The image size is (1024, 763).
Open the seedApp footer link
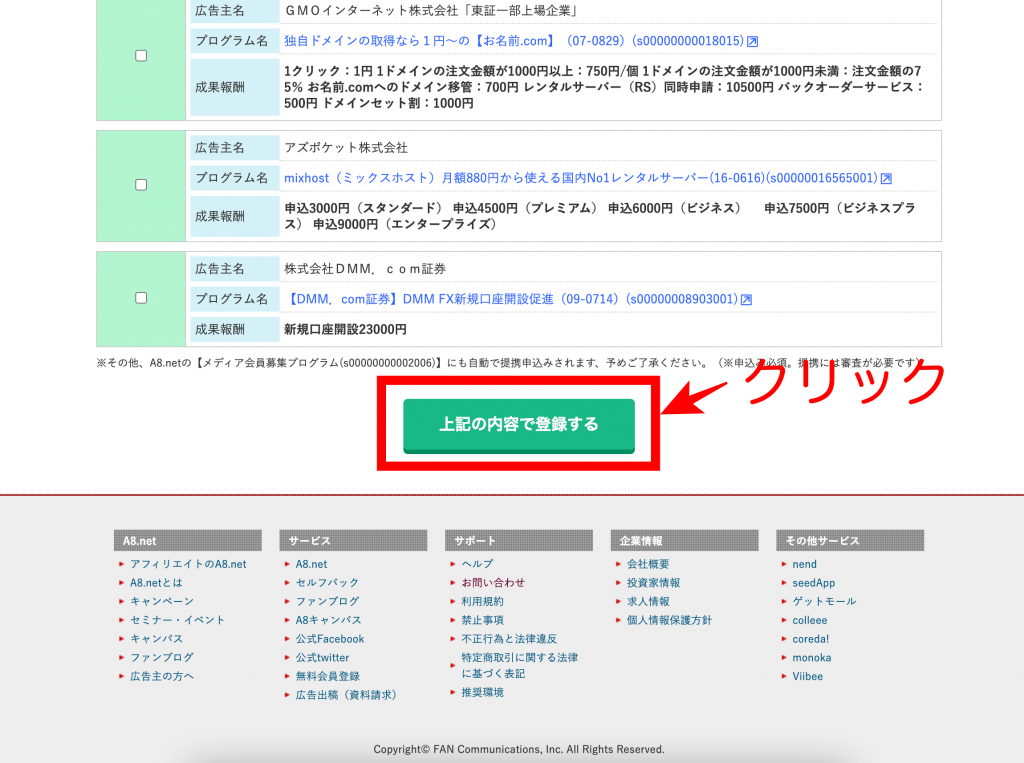click(813, 583)
